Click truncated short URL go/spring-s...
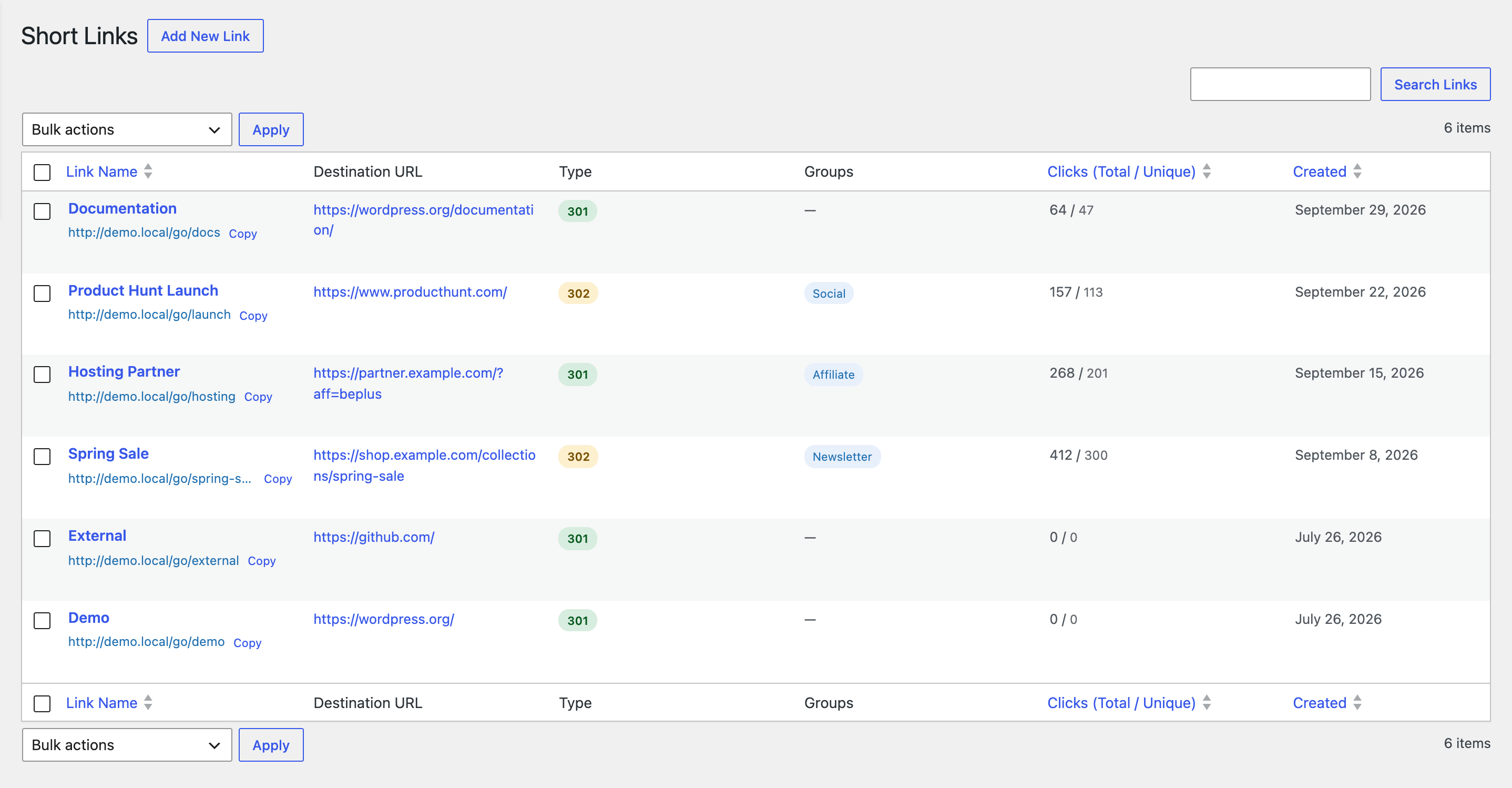 coord(160,479)
